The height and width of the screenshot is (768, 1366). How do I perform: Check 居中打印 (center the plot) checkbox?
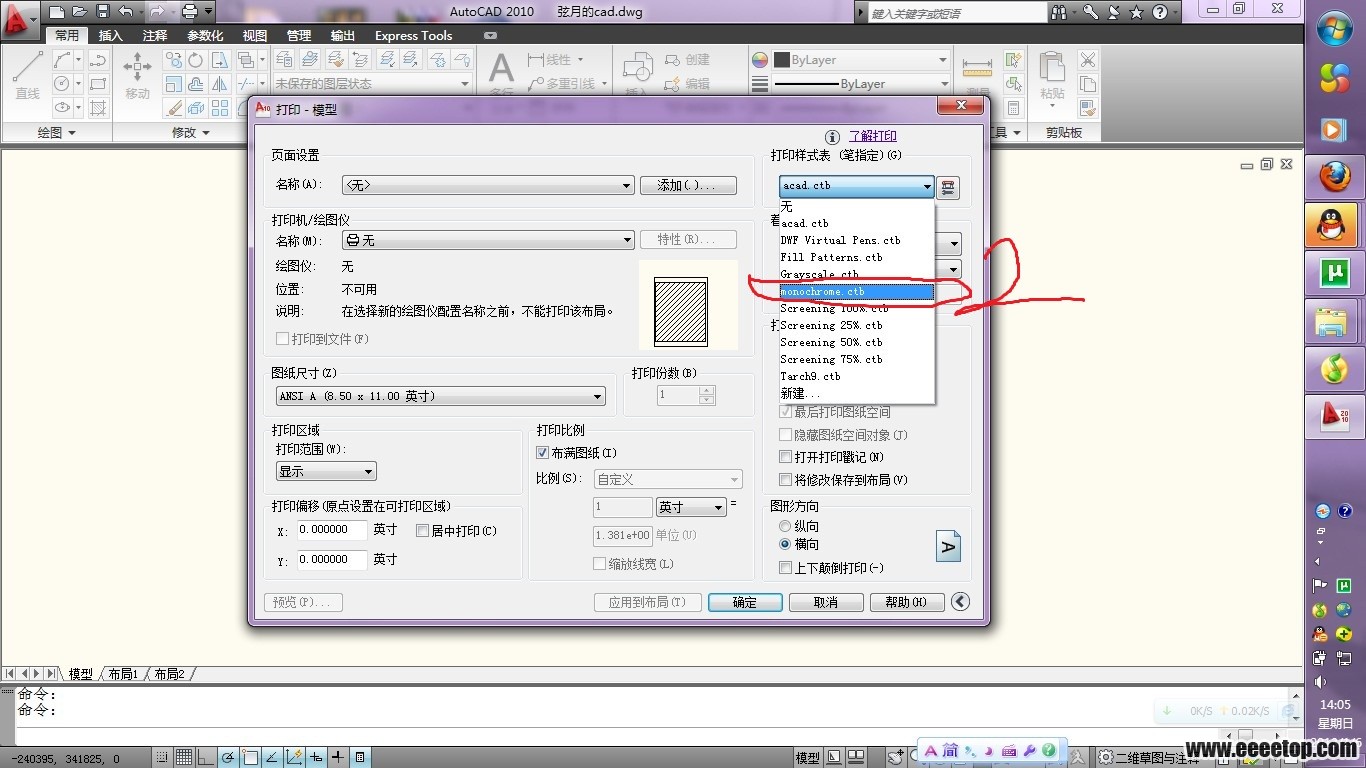[422, 531]
